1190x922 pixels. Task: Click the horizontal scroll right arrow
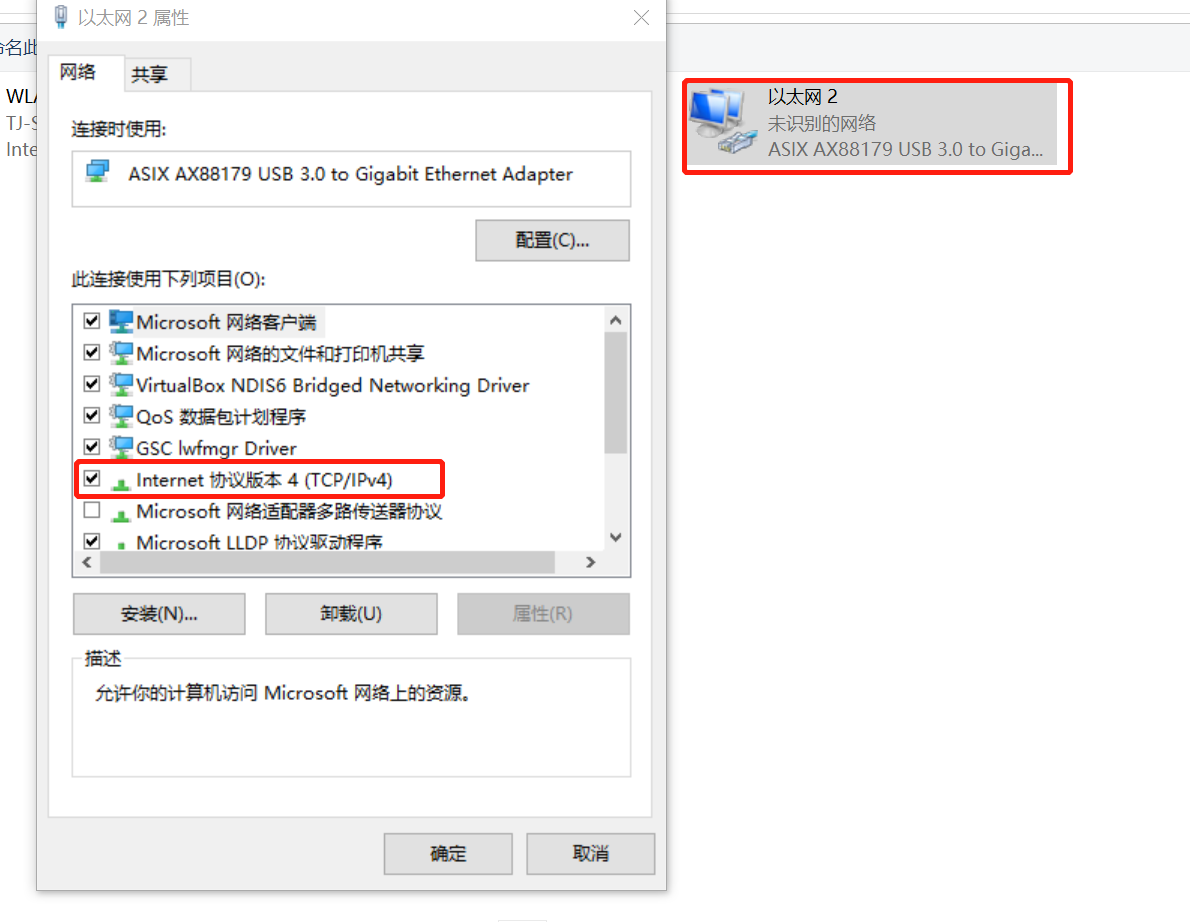(x=590, y=562)
